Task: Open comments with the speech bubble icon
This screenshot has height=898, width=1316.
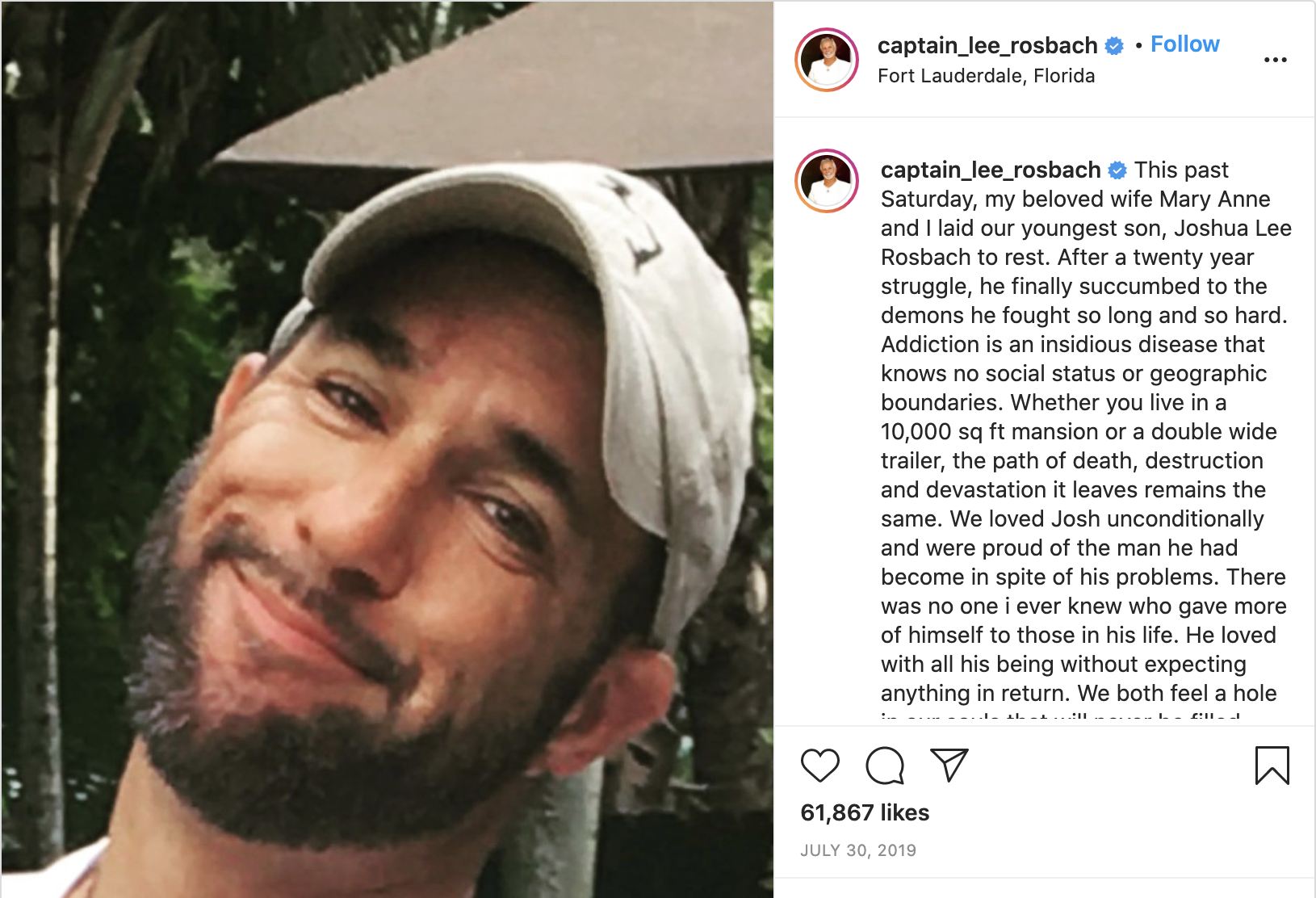Action: pos(885,766)
